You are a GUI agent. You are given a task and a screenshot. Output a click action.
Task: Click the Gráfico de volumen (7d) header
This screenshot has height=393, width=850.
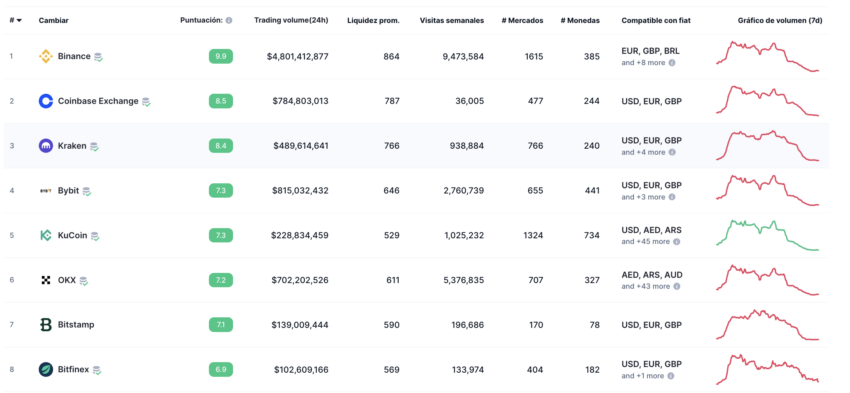(780, 21)
